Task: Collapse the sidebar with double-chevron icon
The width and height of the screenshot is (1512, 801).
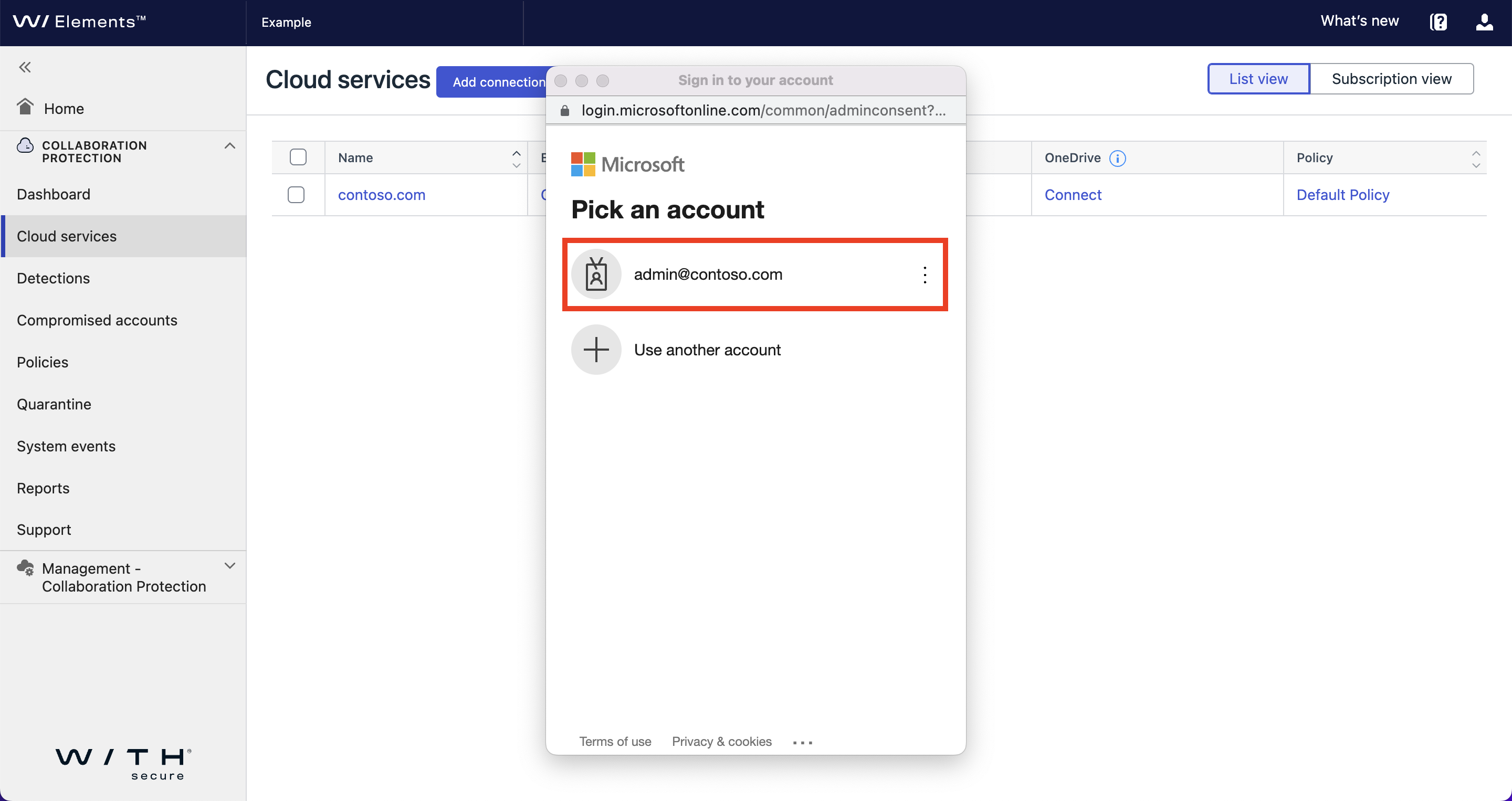Action: (x=25, y=67)
